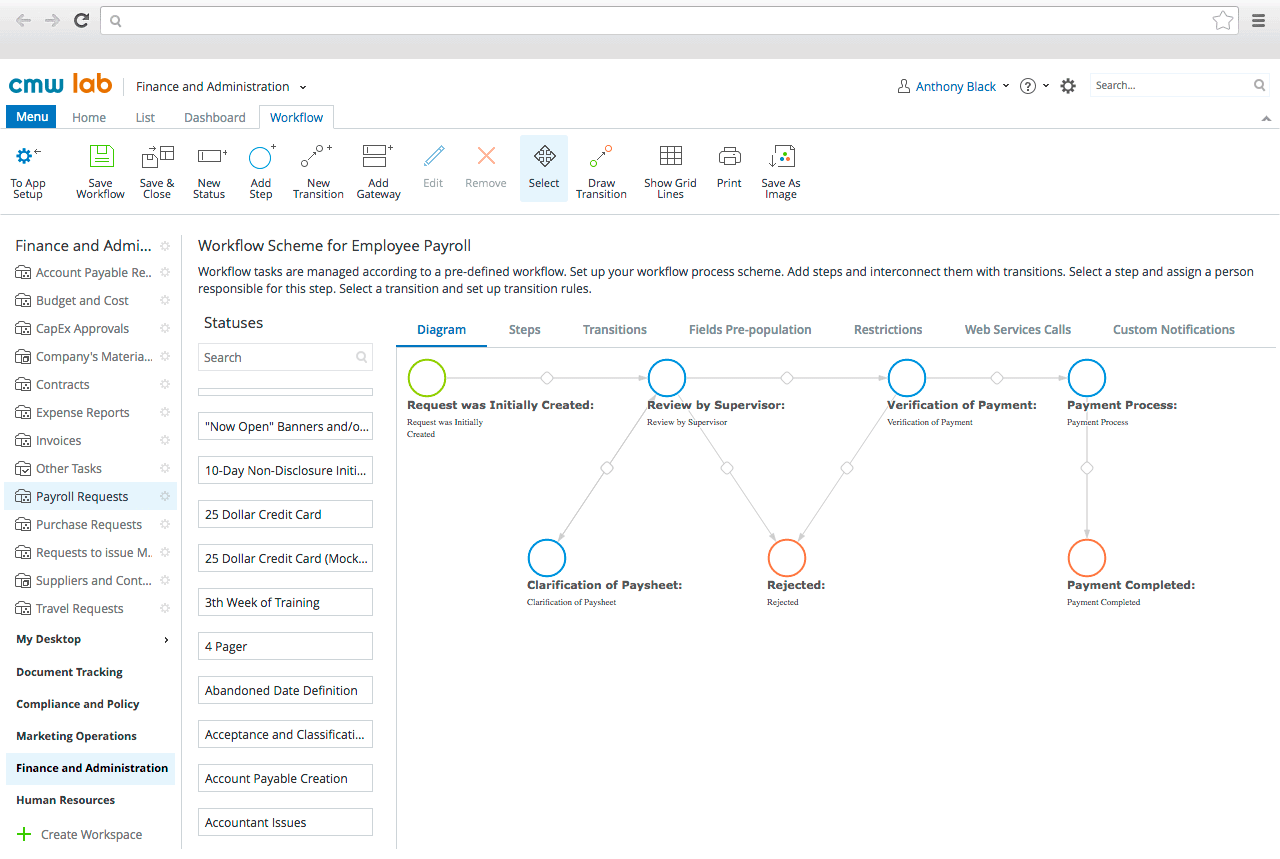Image resolution: width=1280 pixels, height=859 pixels.
Task: Open the browser hamburger menu
Action: (1259, 20)
